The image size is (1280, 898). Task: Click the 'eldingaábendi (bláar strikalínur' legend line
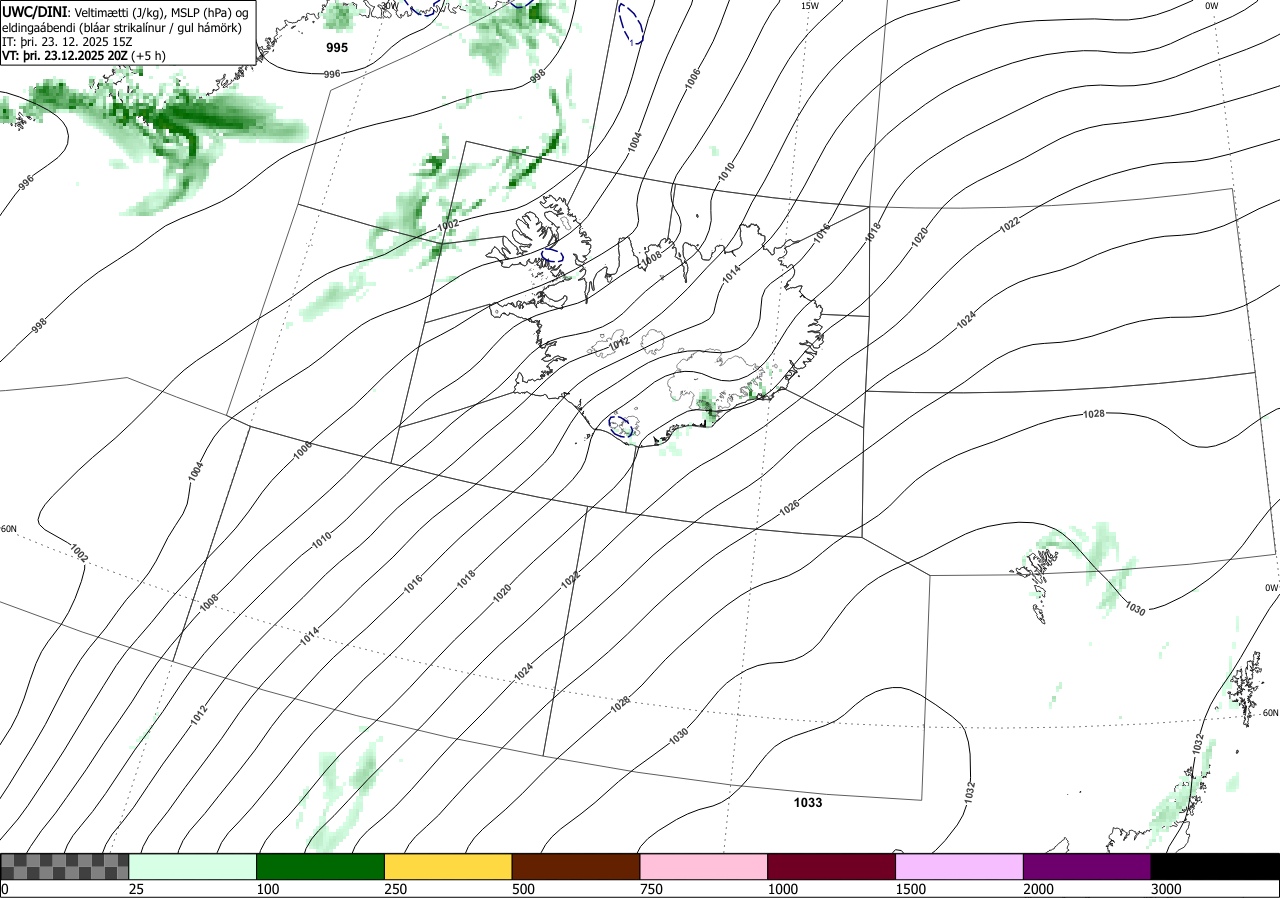click(x=121, y=27)
